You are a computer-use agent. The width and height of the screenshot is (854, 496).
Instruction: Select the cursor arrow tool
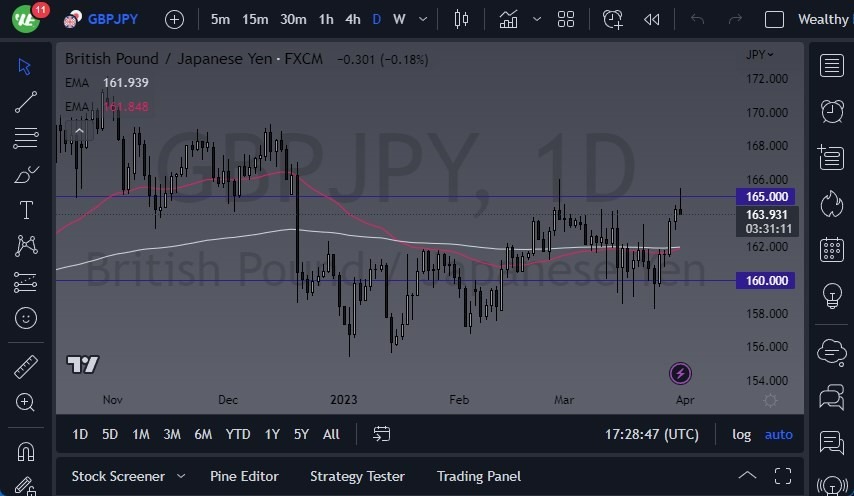tap(25, 66)
